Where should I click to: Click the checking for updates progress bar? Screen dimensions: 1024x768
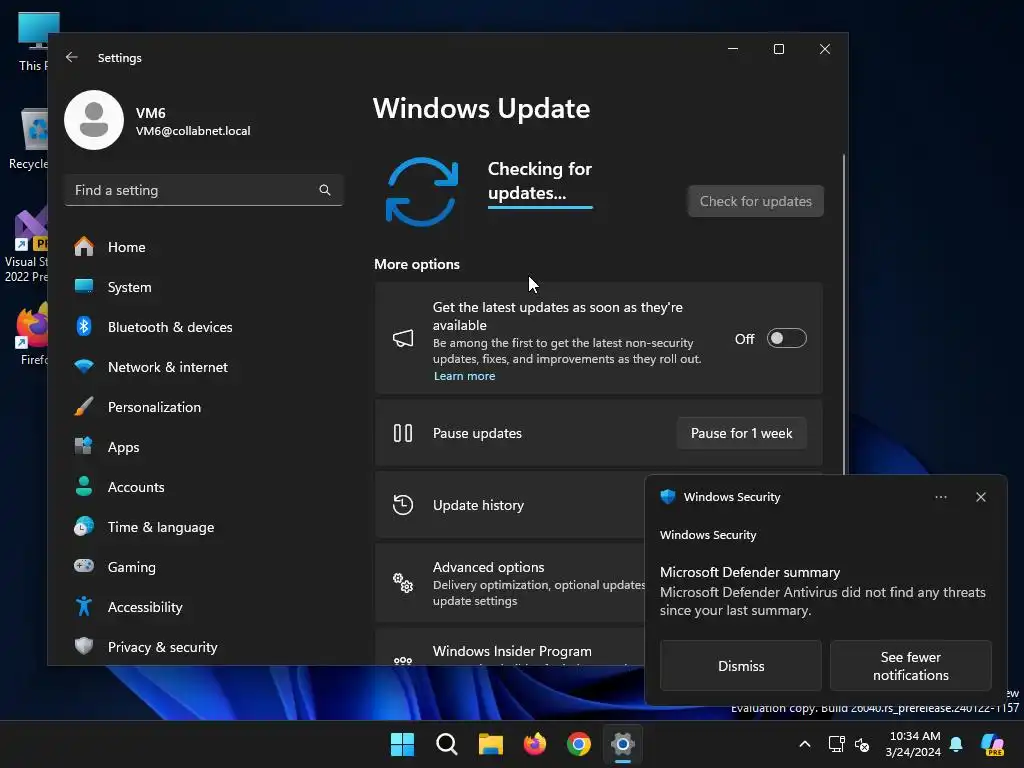click(540, 207)
